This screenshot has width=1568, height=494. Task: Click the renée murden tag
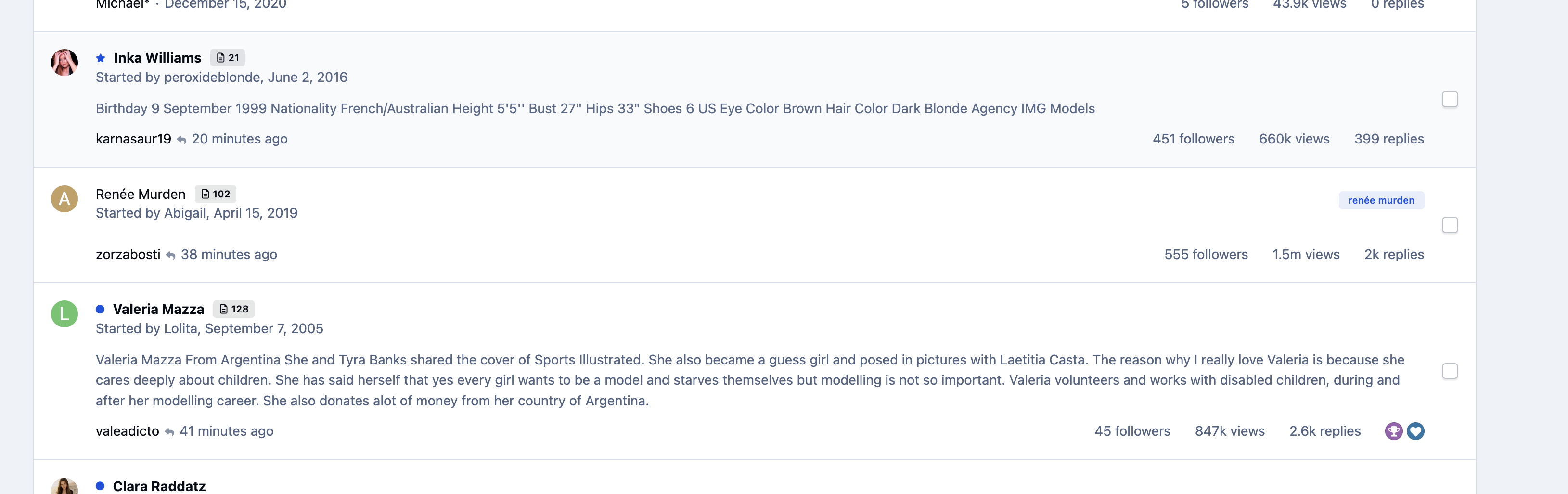1380,200
